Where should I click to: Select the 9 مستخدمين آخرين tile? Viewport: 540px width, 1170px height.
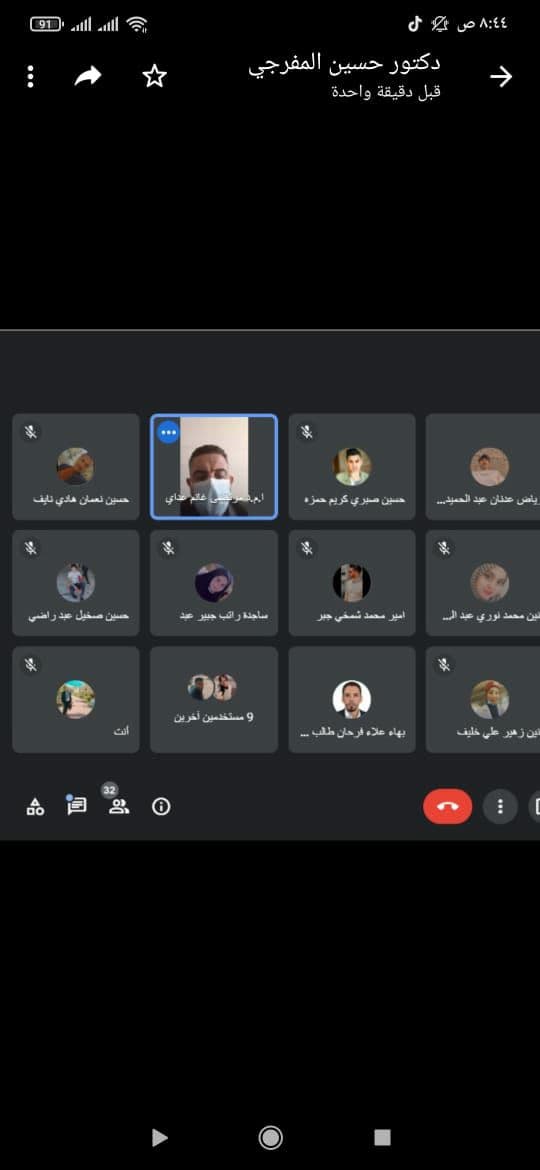point(214,699)
